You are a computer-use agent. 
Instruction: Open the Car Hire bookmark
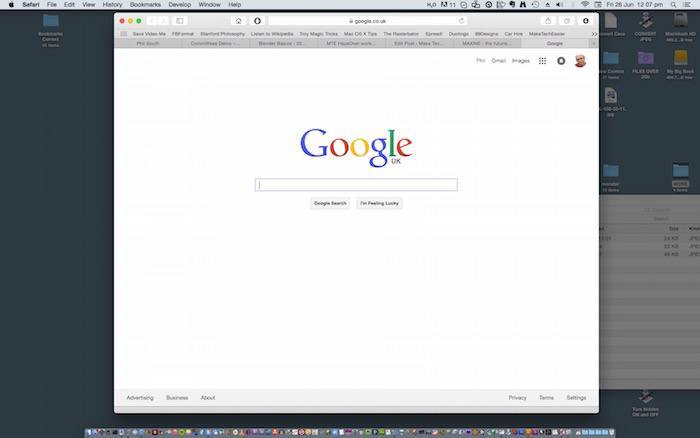coord(513,34)
